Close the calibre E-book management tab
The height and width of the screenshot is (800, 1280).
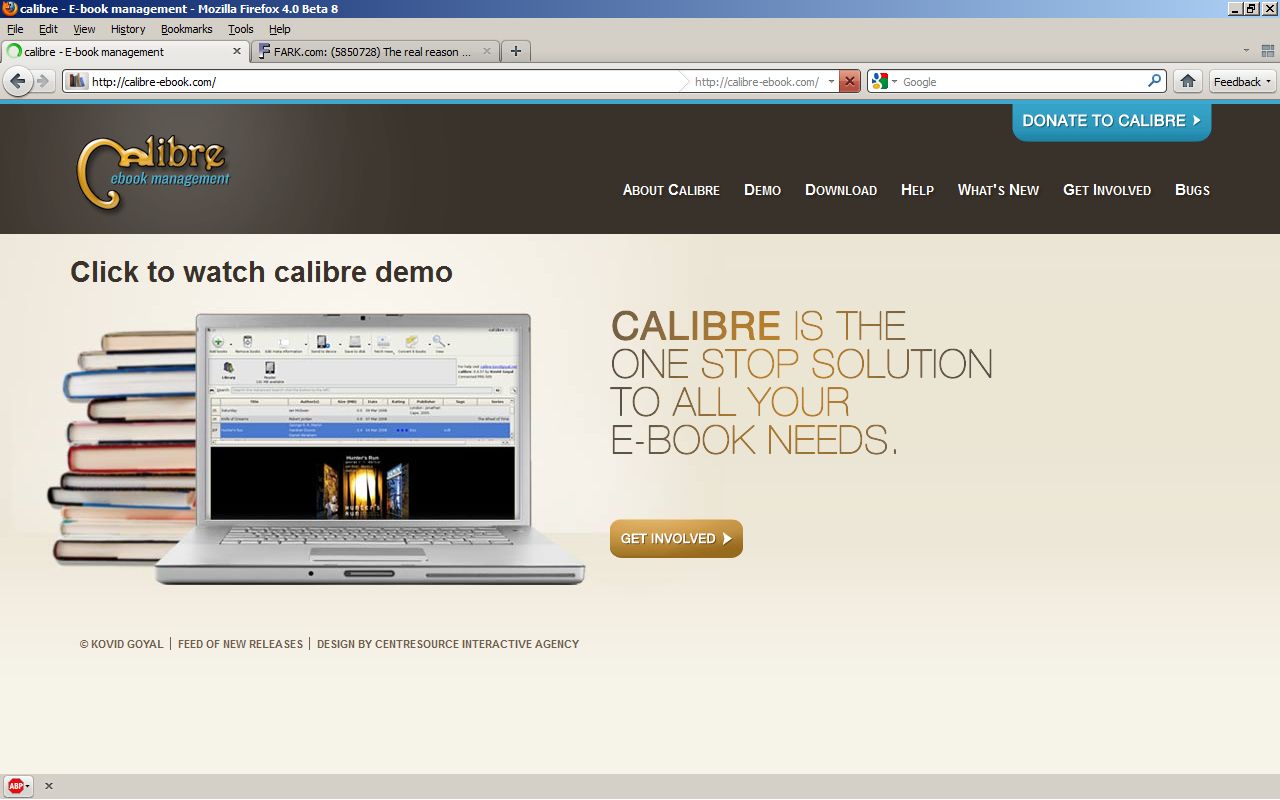click(x=238, y=51)
